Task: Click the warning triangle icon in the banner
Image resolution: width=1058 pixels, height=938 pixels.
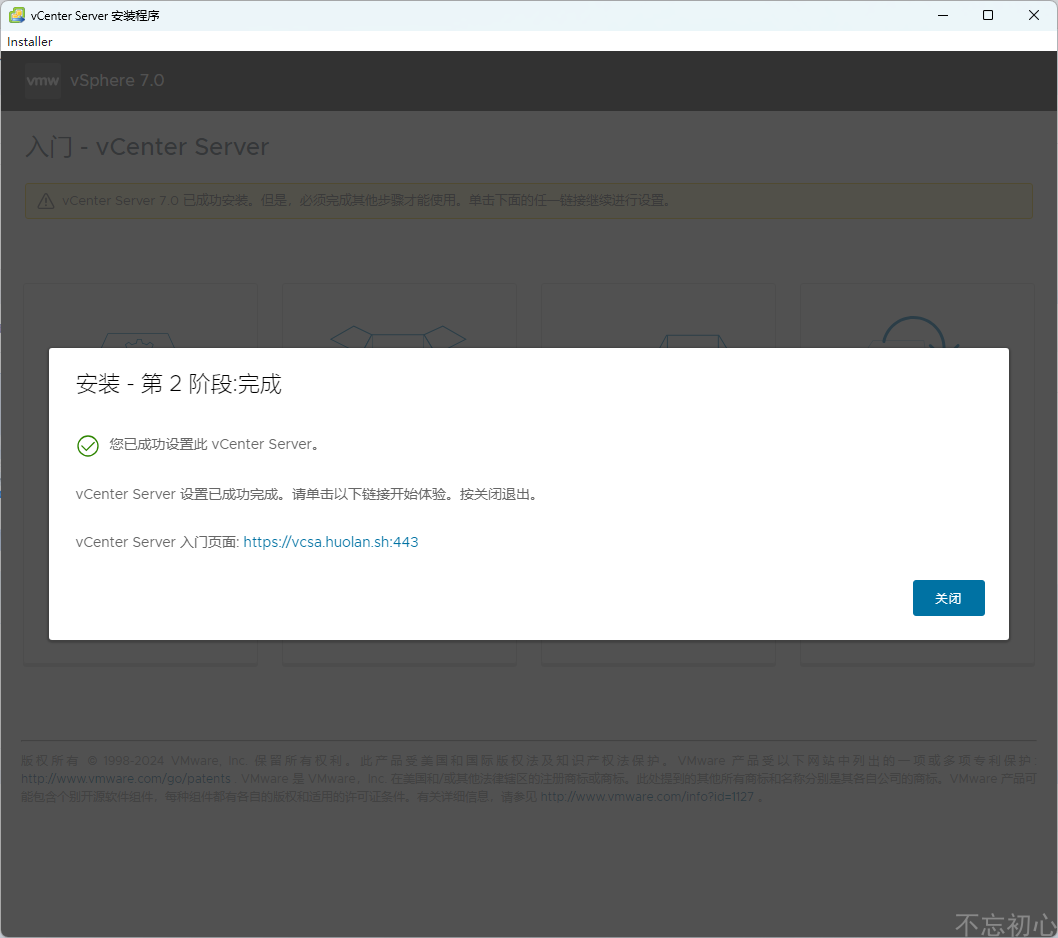Action: point(46,201)
